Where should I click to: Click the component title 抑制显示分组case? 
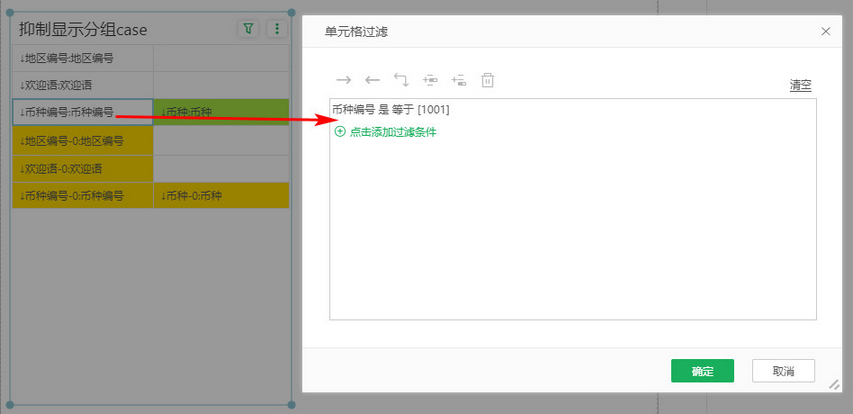click(83, 29)
